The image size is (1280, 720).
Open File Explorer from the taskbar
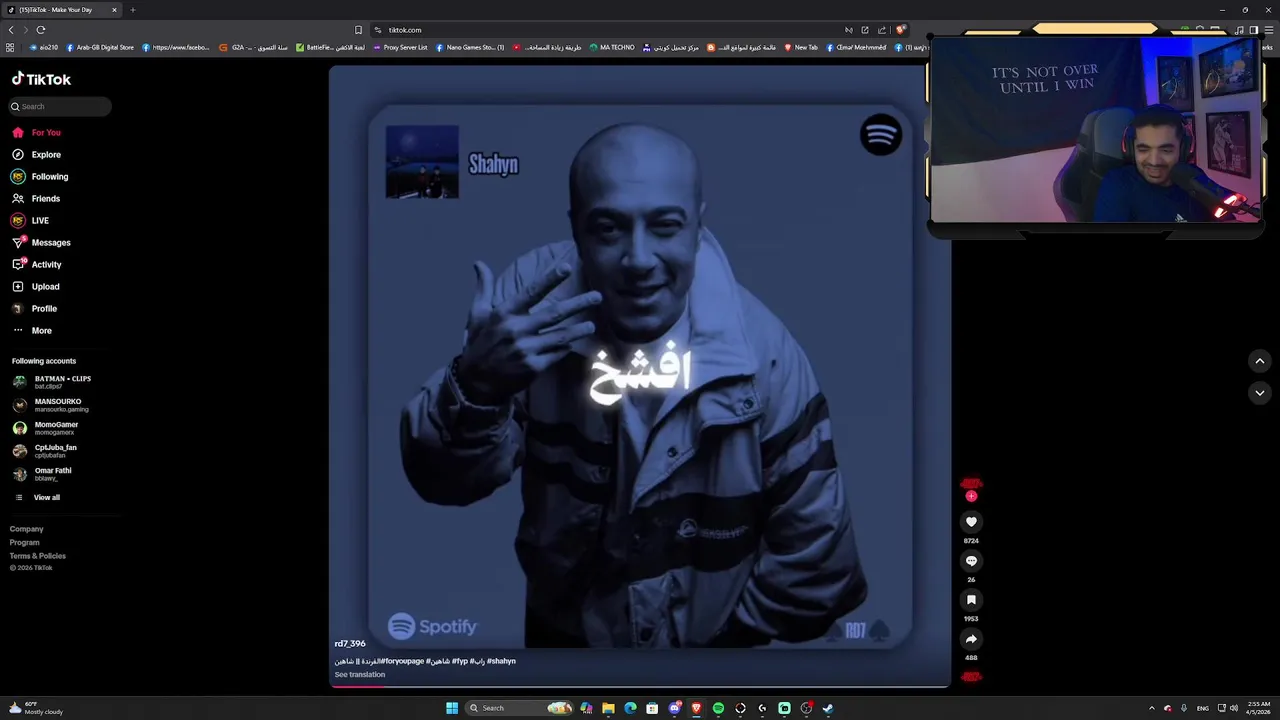pyautogui.click(x=608, y=708)
